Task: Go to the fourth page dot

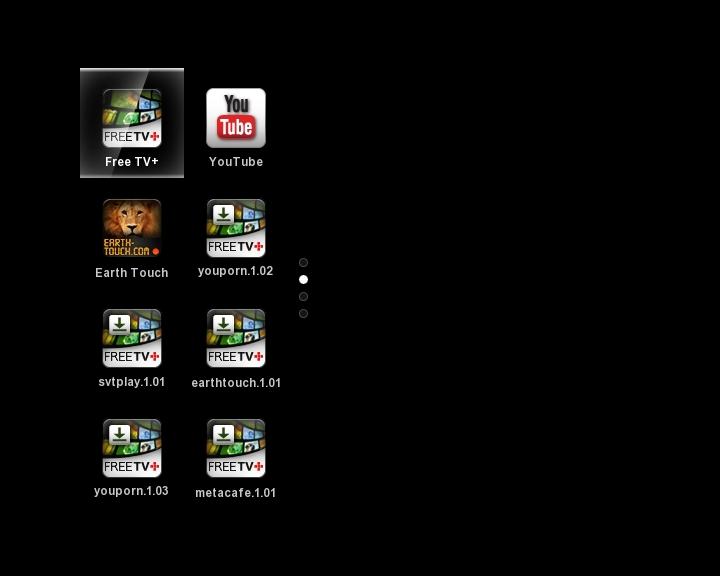Action: pyautogui.click(x=304, y=313)
